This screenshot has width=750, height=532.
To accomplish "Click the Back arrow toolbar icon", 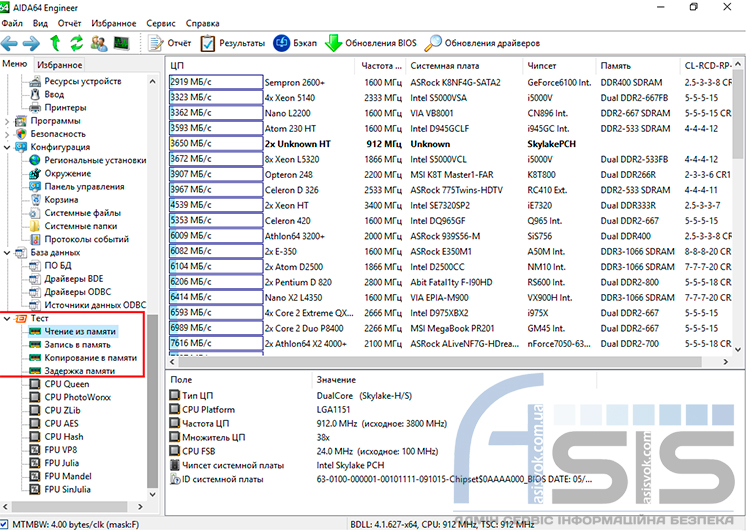I will tap(9, 44).
